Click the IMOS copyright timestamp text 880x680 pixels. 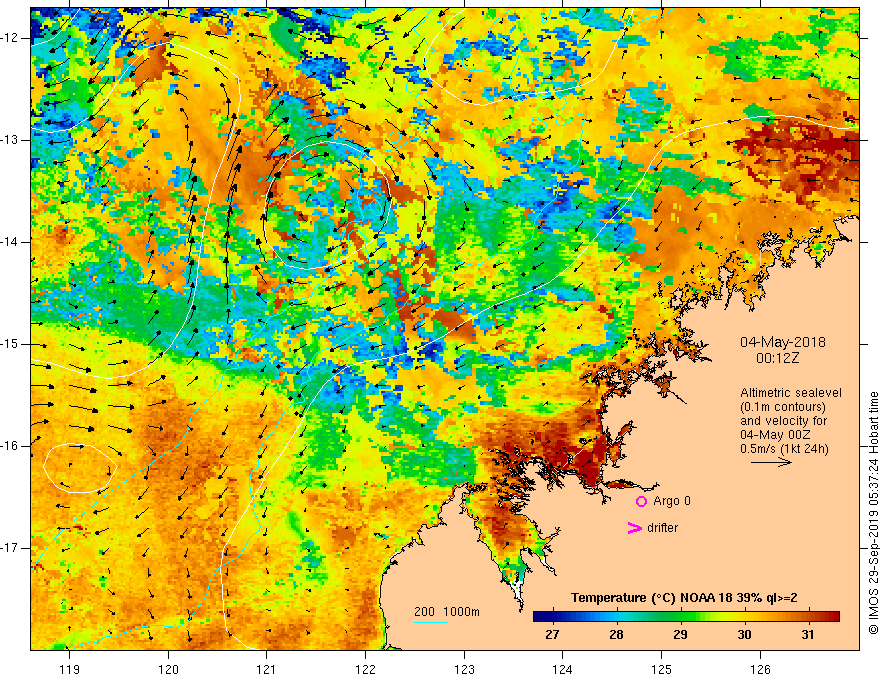[x=873, y=513]
